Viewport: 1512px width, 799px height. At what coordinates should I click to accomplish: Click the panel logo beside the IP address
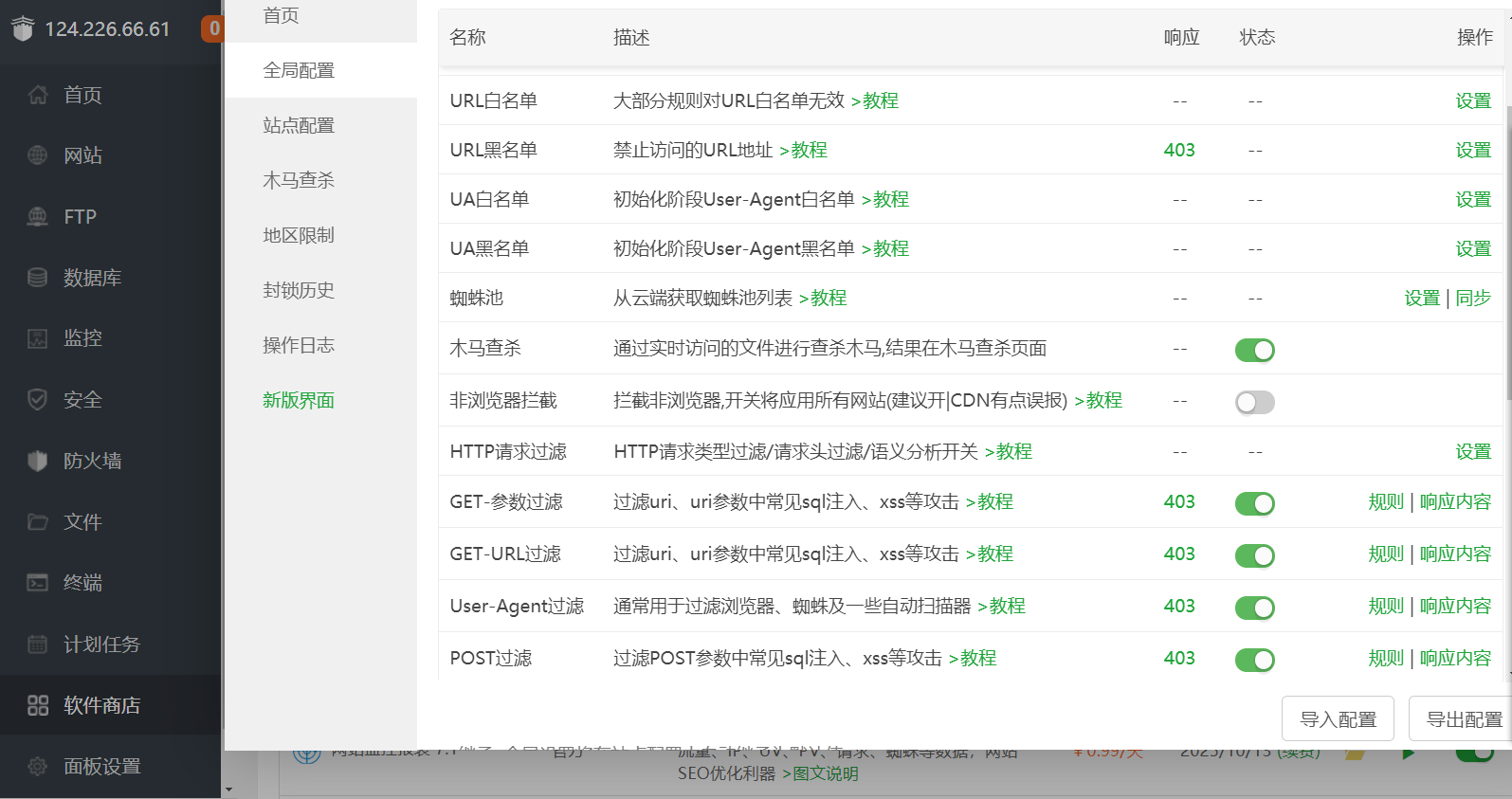click(x=23, y=28)
